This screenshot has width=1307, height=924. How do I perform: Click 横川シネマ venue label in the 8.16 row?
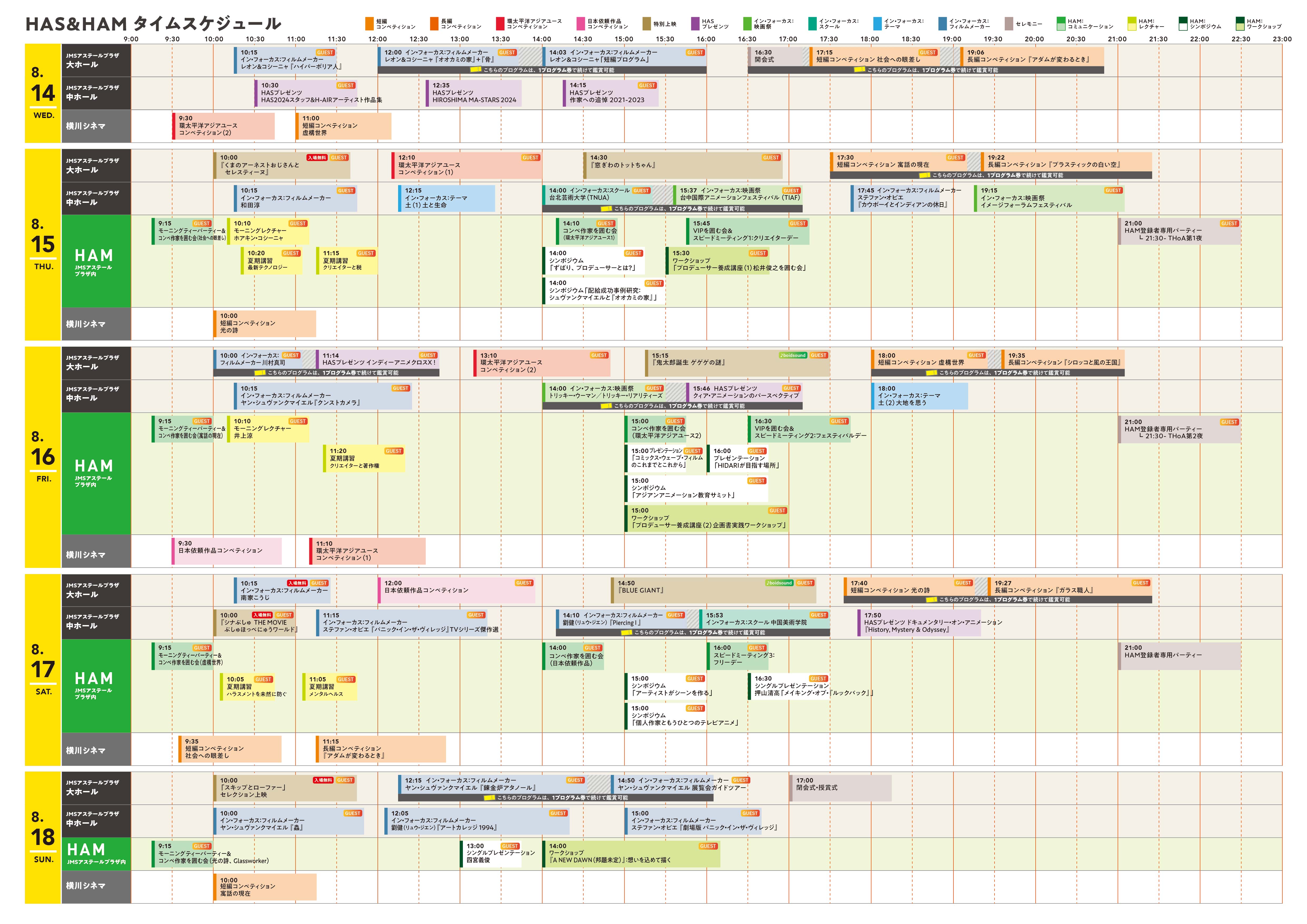(86, 554)
